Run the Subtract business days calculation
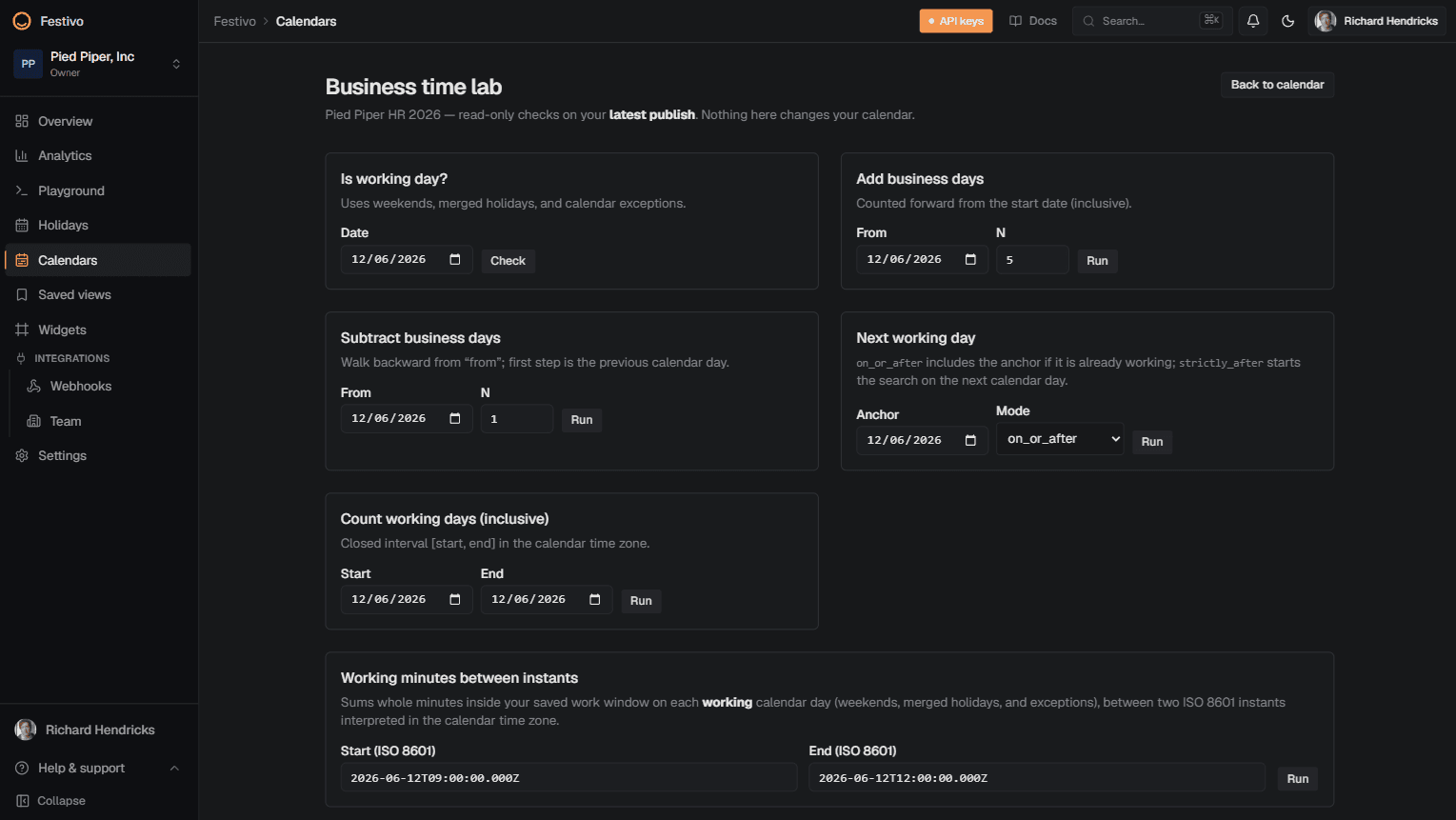1456x820 pixels. click(582, 420)
